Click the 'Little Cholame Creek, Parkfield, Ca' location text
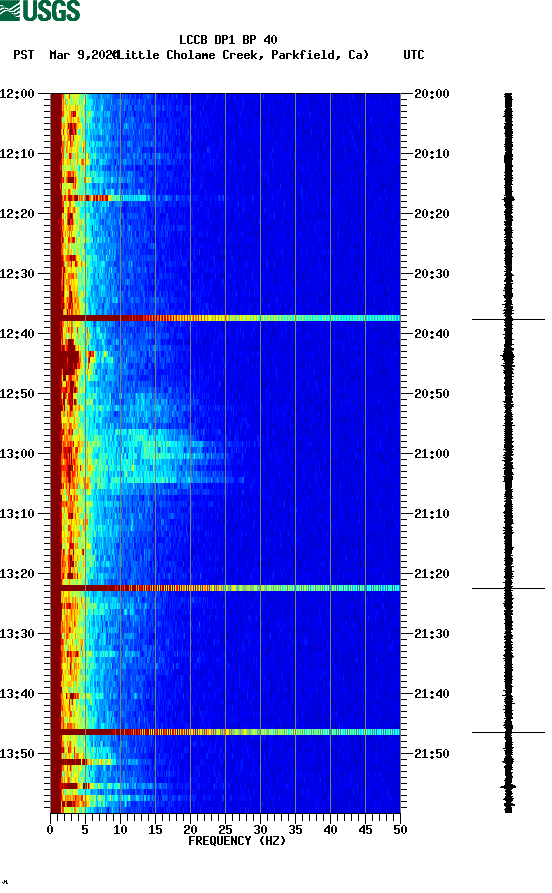Viewport: 552px width, 893px height. coord(242,55)
